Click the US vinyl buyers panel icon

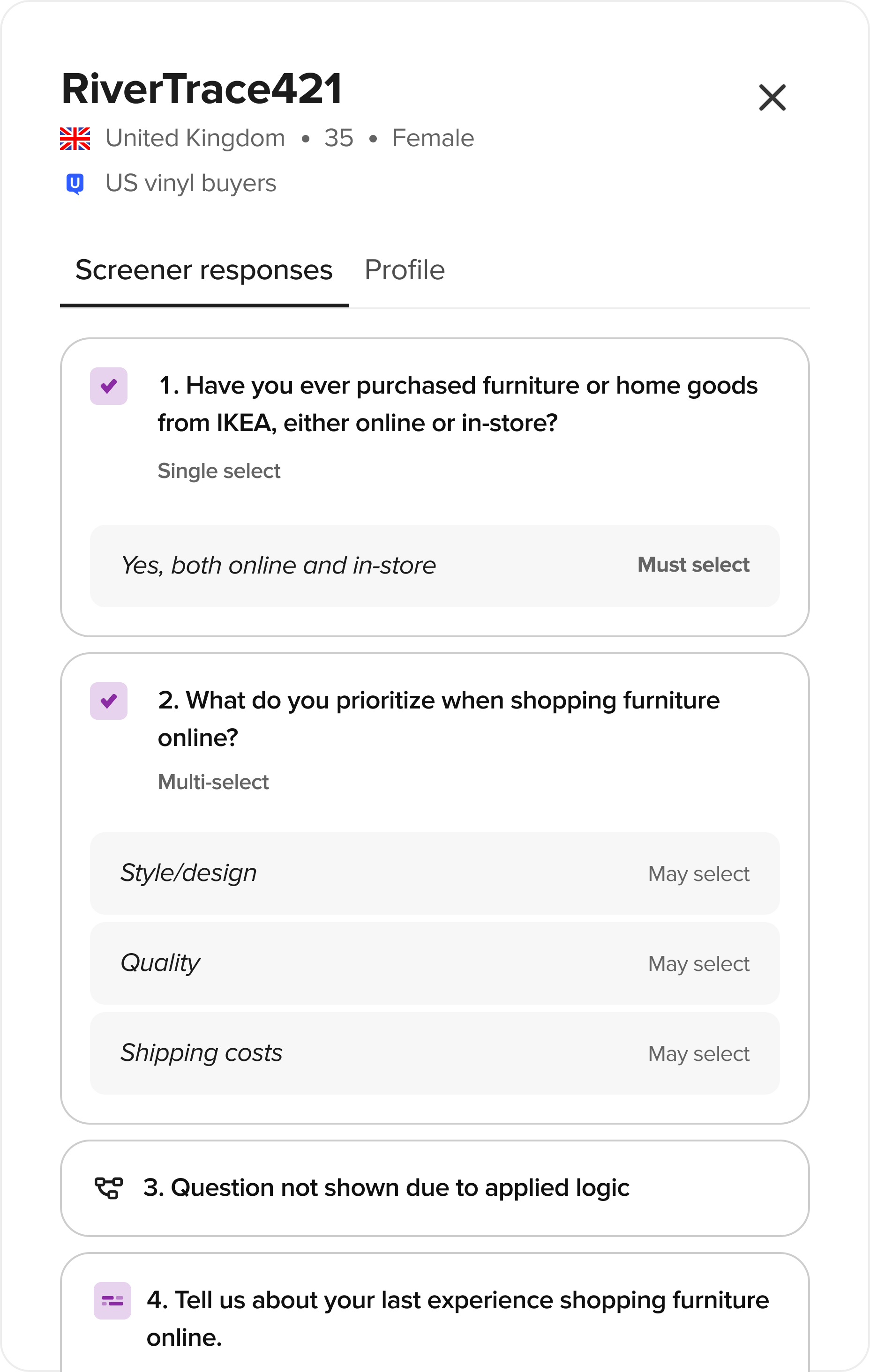click(x=75, y=184)
